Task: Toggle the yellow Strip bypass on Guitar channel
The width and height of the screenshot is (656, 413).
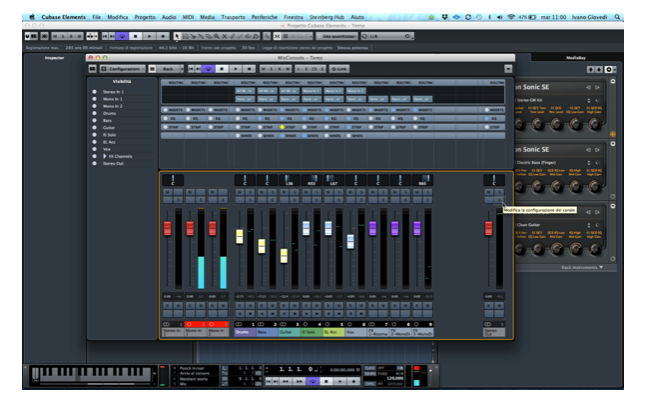Action: coord(282,127)
